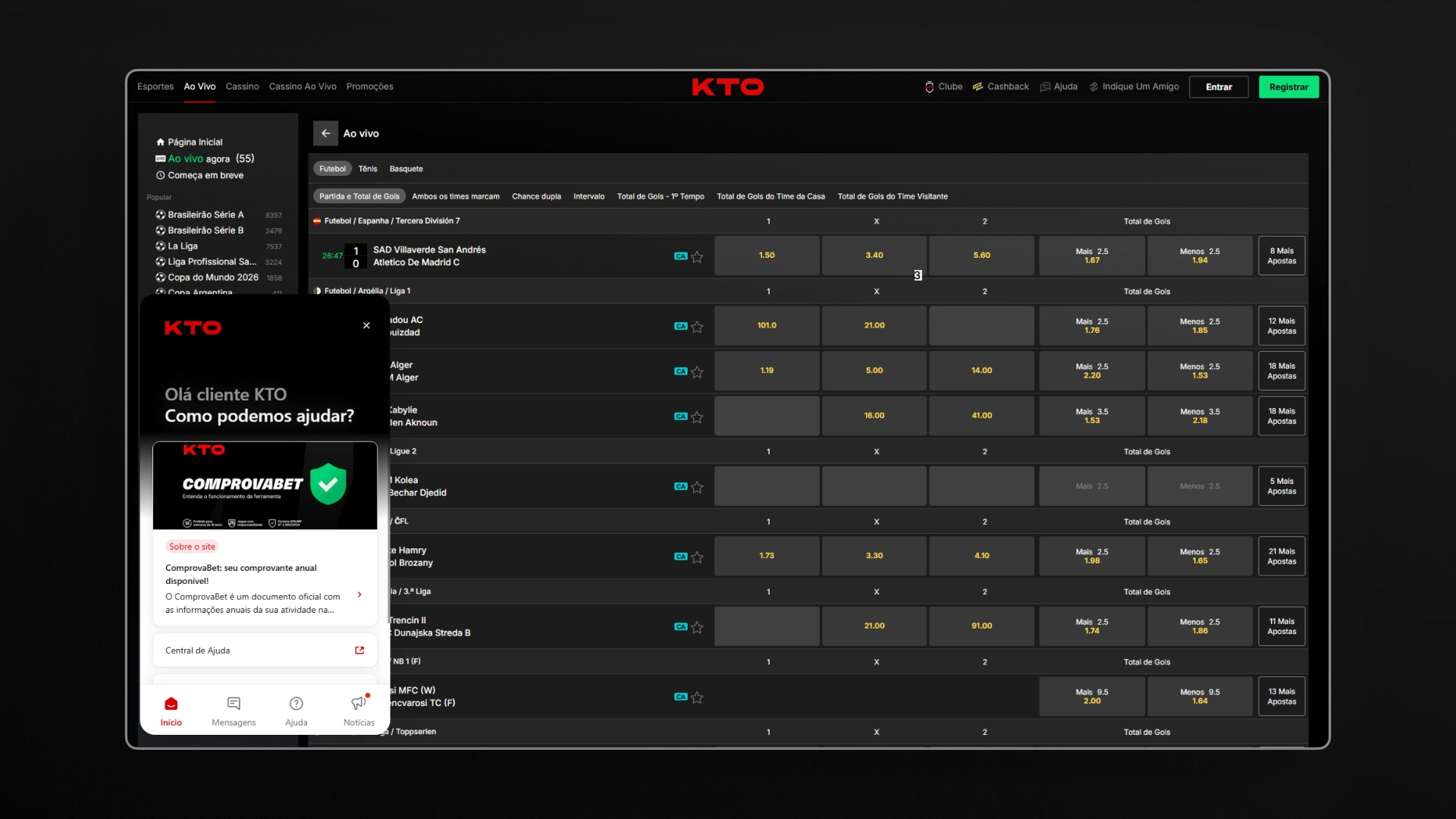This screenshot has width=1456, height=819.
Task: Click the KTO logo in header
Action: click(x=728, y=87)
